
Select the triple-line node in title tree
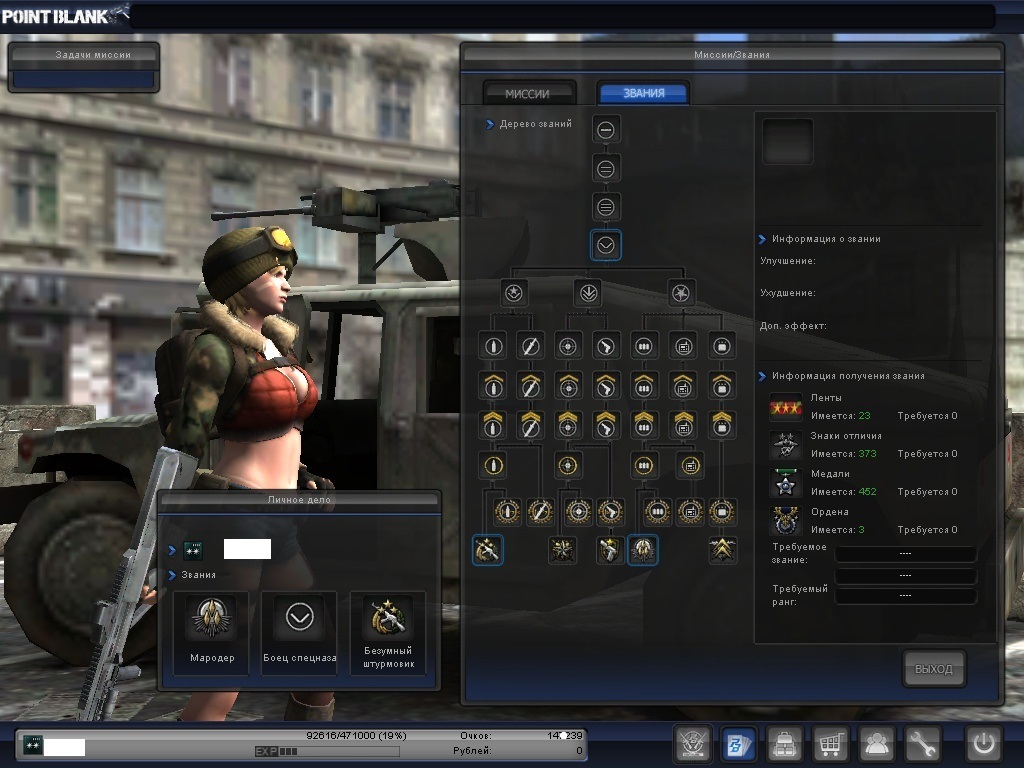point(606,207)
